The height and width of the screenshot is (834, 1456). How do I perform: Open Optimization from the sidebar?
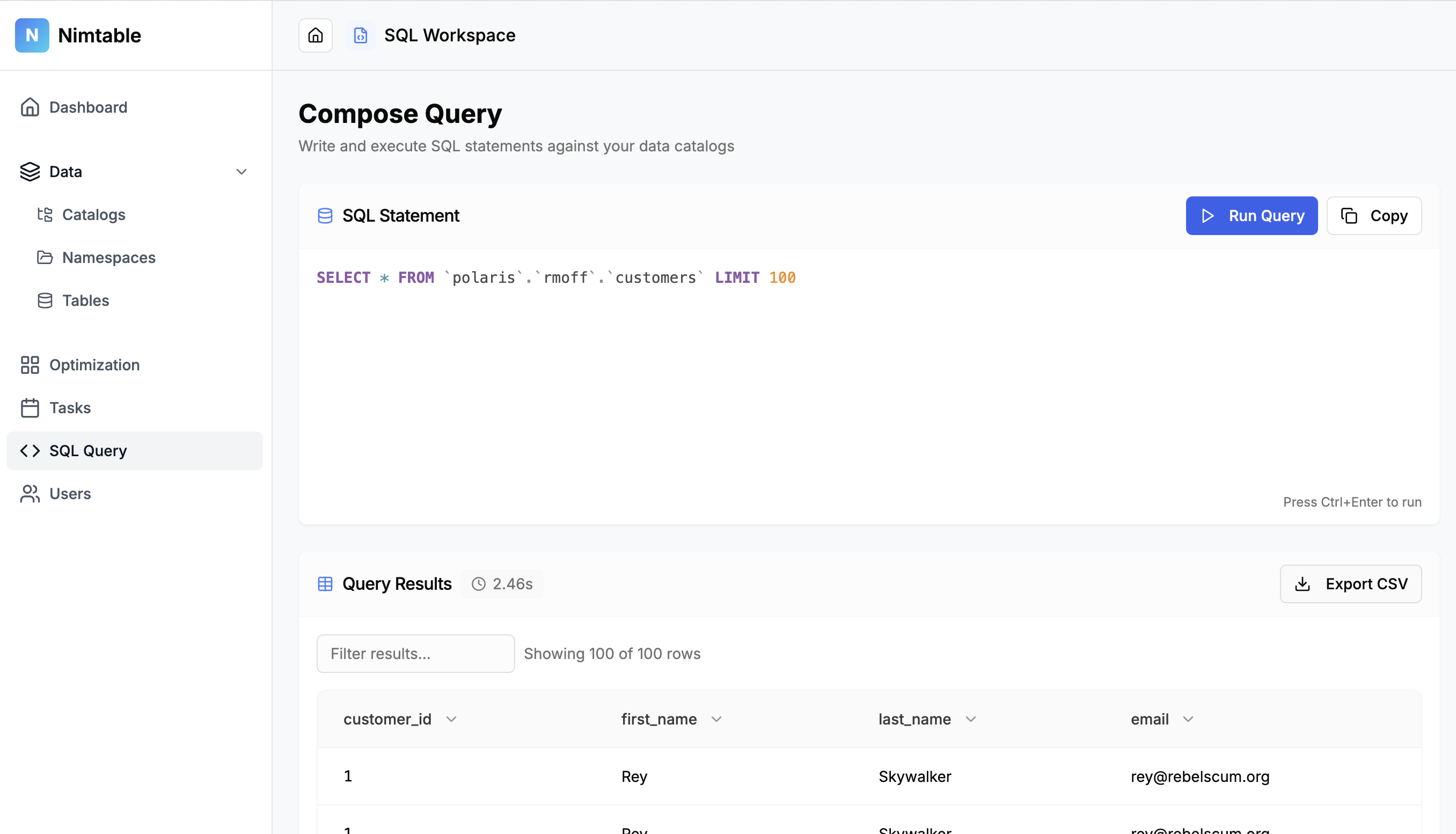(94, 365)
